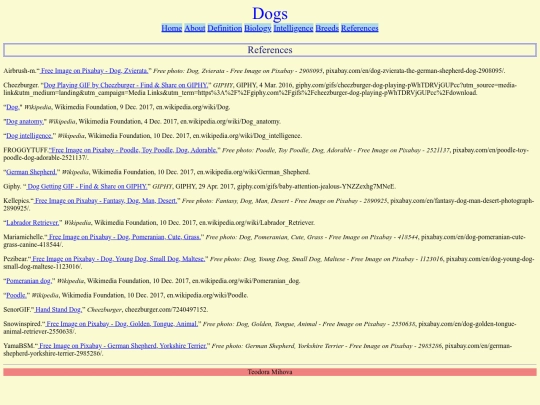Open the "Dog intelligence" link
540x405 pixels.
[29, 136]
